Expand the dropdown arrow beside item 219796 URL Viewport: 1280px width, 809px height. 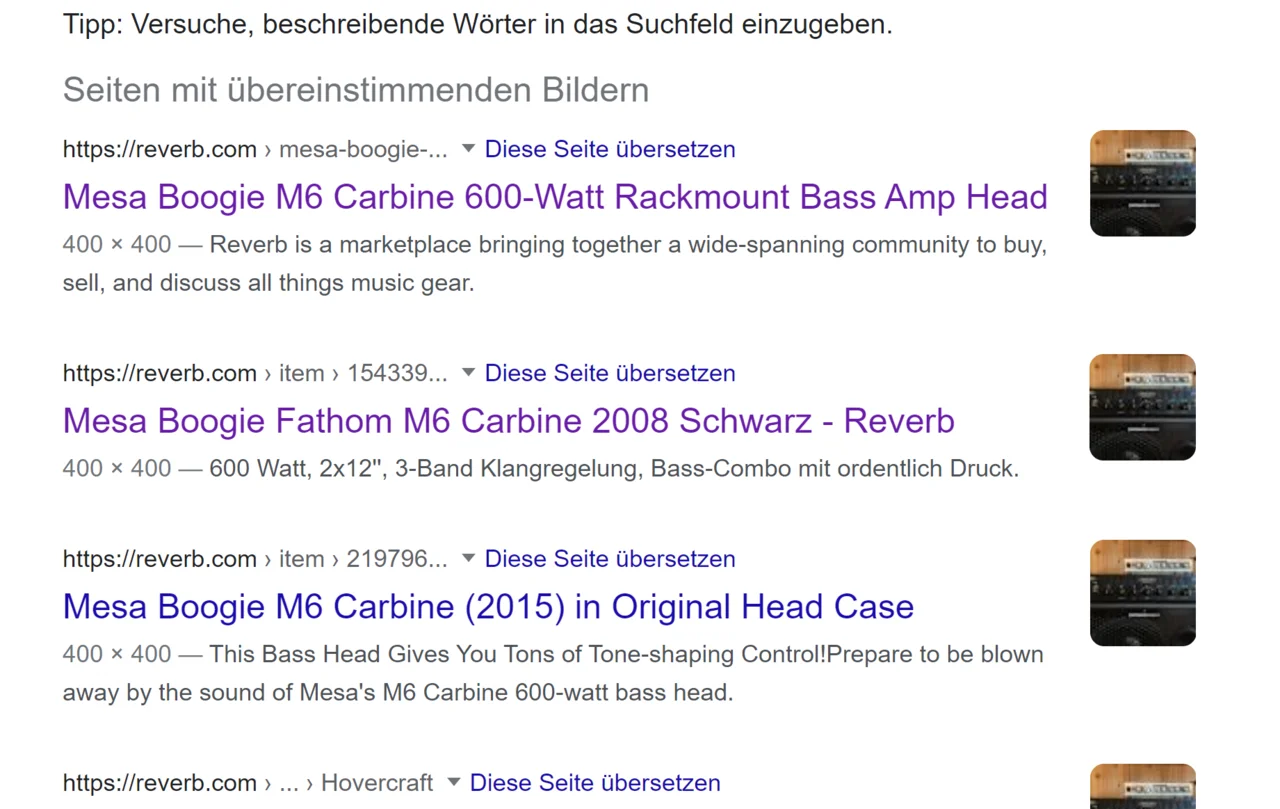[468, 559]
